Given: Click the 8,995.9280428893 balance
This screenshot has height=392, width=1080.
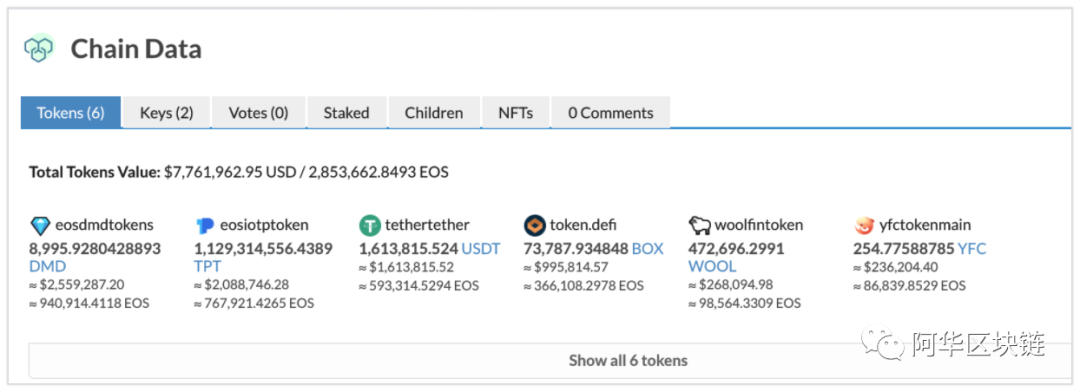Looking at the screenshot, I should point(95,249).
